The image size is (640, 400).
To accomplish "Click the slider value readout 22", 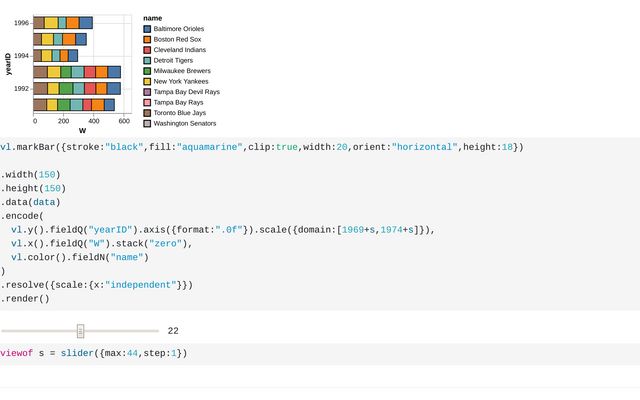I will [x=173, y=331].
